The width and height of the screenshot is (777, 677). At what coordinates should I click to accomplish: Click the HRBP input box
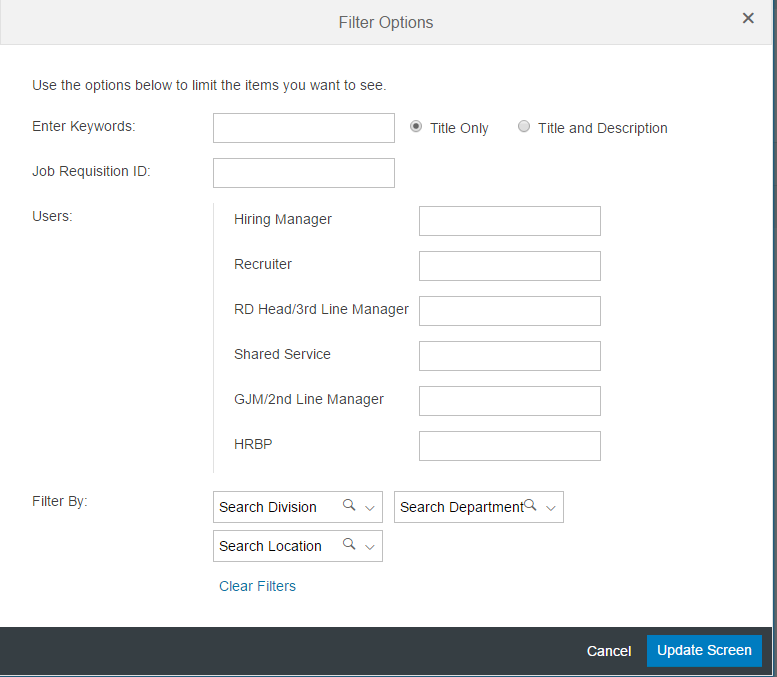510,446
